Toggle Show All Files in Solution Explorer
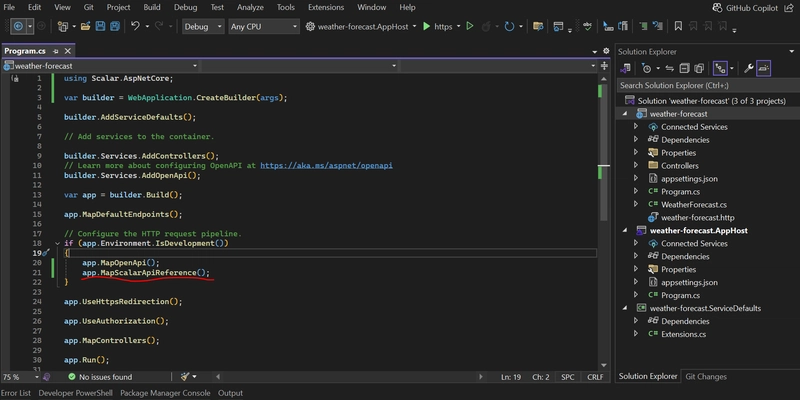The image size is (800, 400). pyautogui.click(x=699, y=68)
